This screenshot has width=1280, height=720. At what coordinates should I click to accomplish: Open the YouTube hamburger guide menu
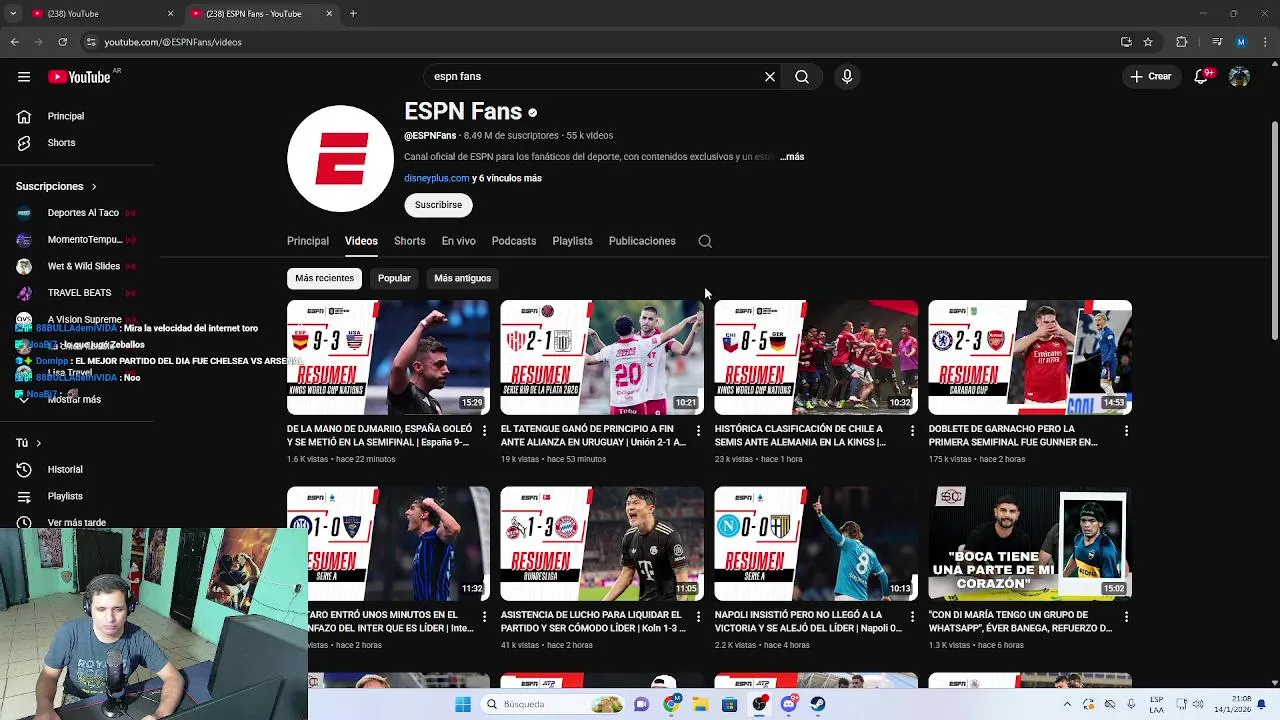tap(24, 76)
